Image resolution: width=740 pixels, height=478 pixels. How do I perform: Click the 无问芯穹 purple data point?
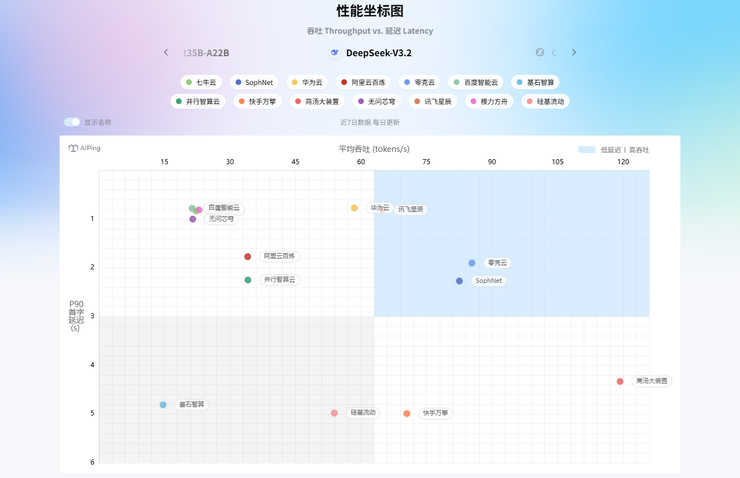click(193, 219)
